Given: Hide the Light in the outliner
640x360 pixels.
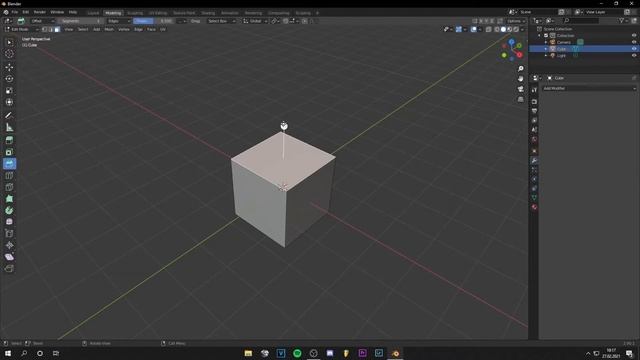Looking at the screenshot, I should coord(634,56).
